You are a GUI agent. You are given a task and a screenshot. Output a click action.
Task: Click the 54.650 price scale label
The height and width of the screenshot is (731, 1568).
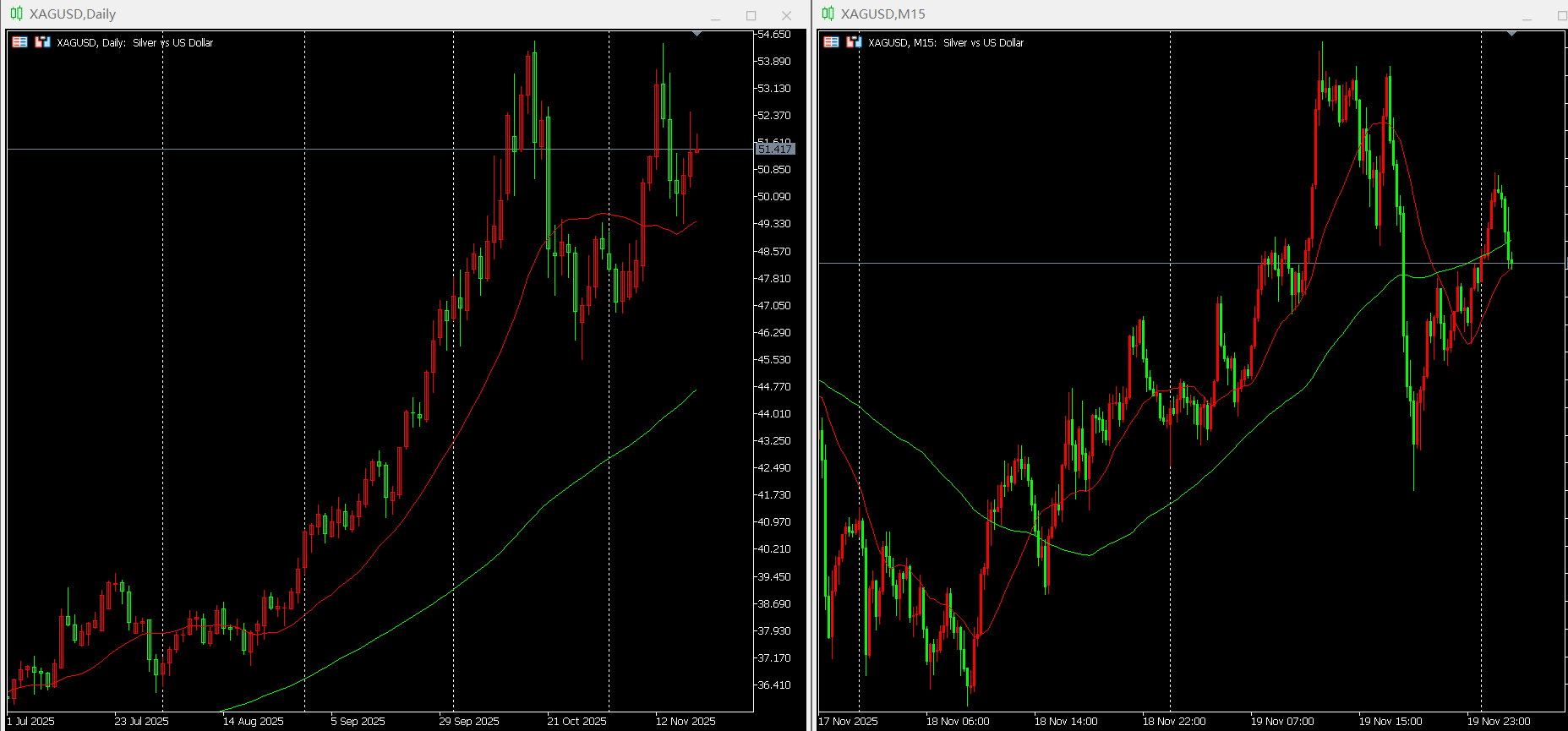point(773,35)
